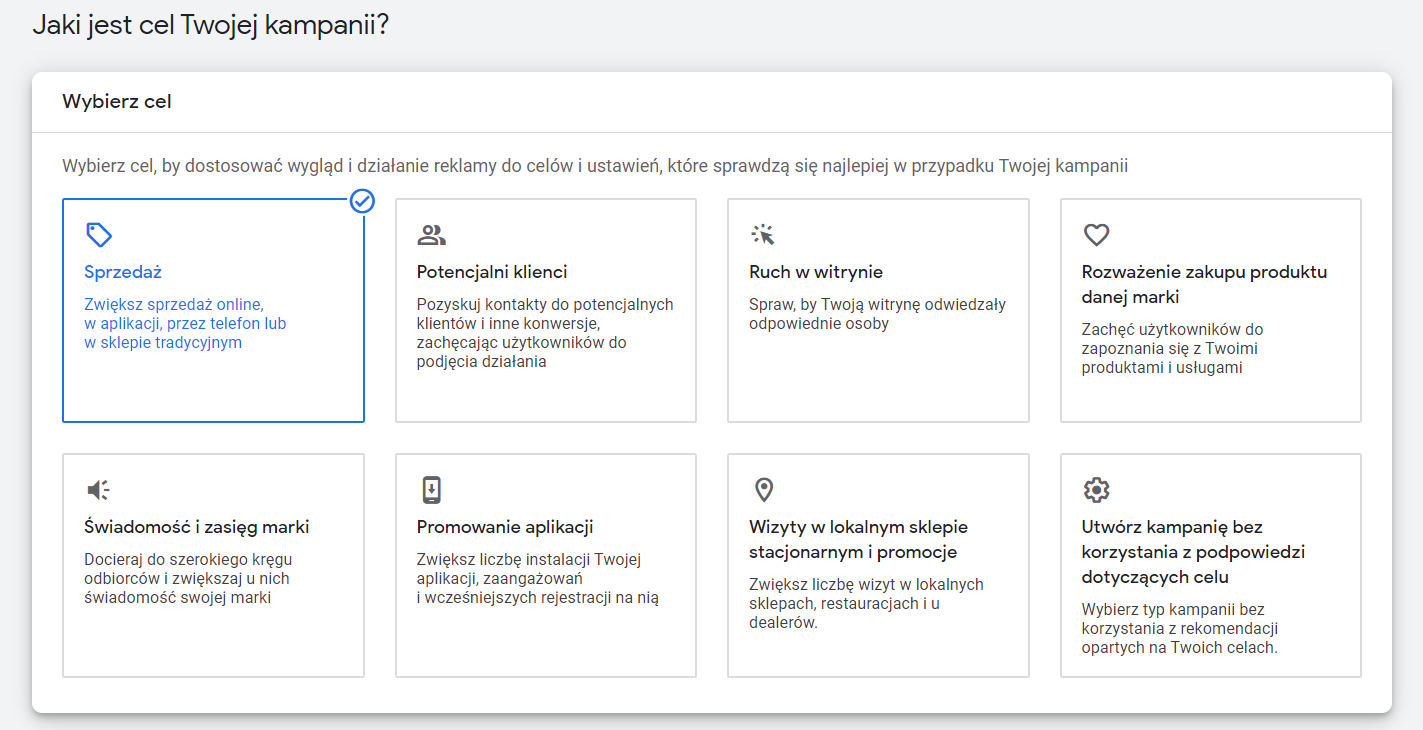Click text 'Spraw, by Twoją witrynę odwiedzały'

pyautogui.click(x=877, y=314)
